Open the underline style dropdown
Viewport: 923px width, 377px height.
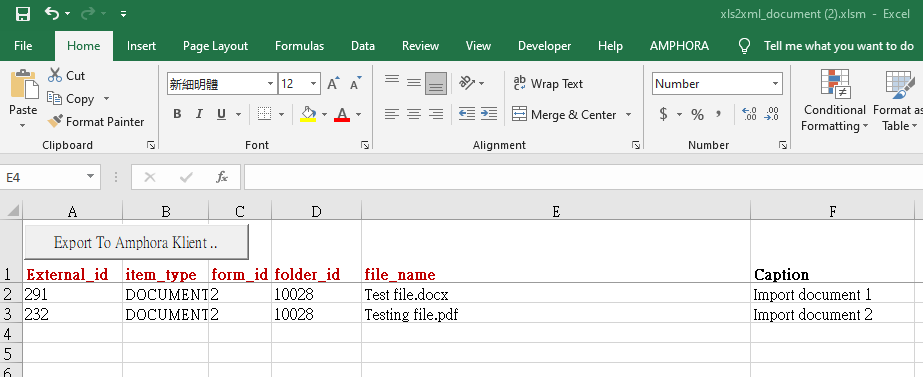coord(238,114)
